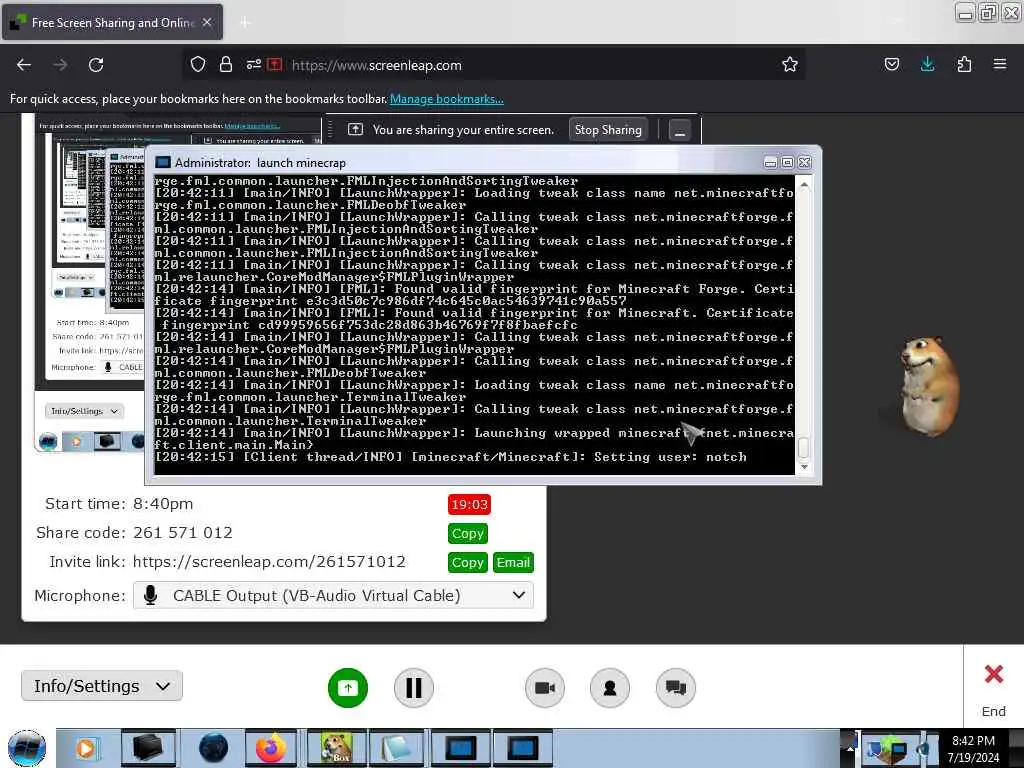Open site permissions icon in address bar

click(253, 64)
